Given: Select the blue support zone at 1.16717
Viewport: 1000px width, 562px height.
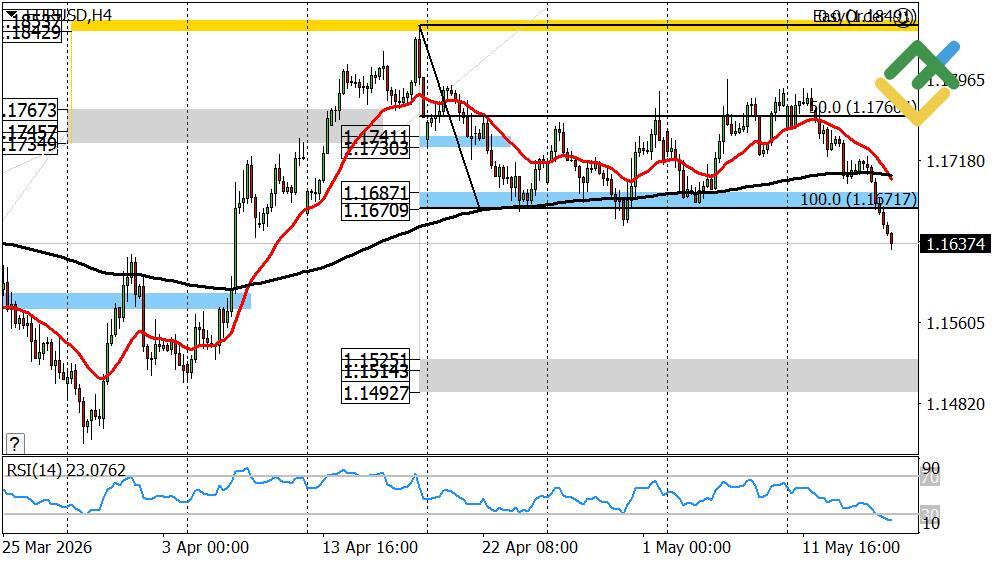Looking at the screenshot, I should [x=668, y=200].
